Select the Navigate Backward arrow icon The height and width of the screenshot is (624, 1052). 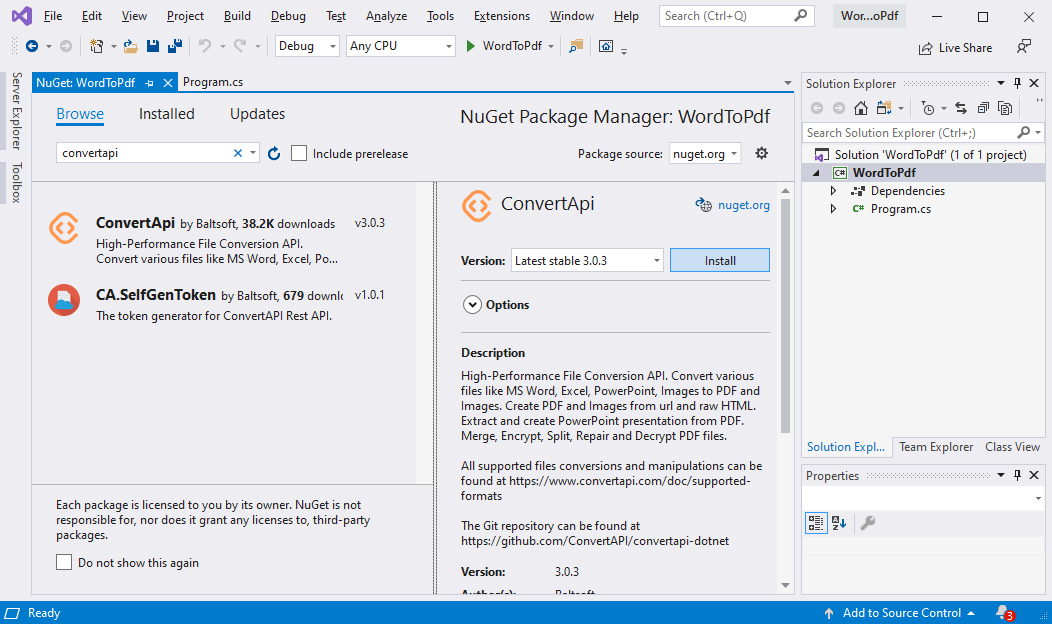click(32, 46)
